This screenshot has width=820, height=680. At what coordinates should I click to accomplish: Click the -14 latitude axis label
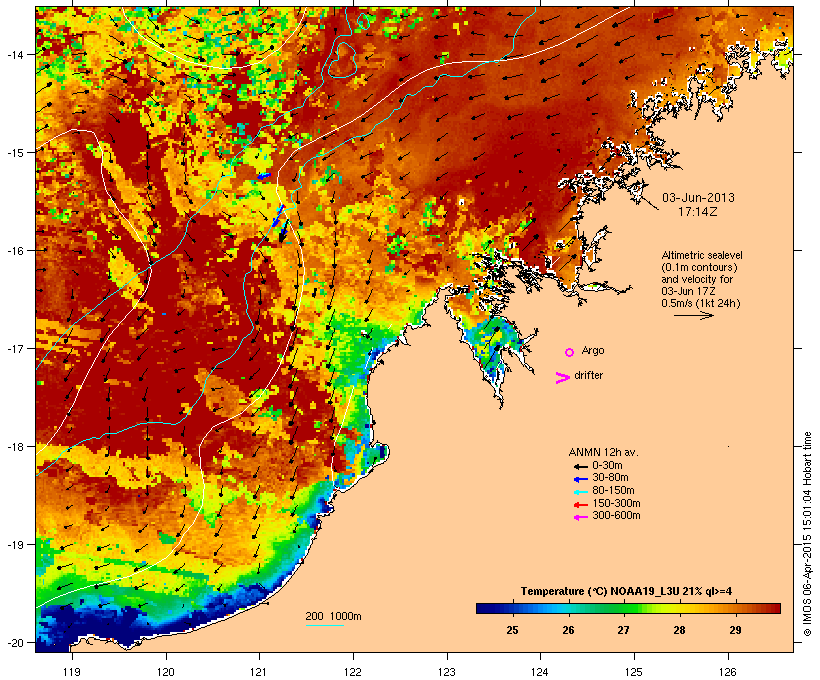15,54
